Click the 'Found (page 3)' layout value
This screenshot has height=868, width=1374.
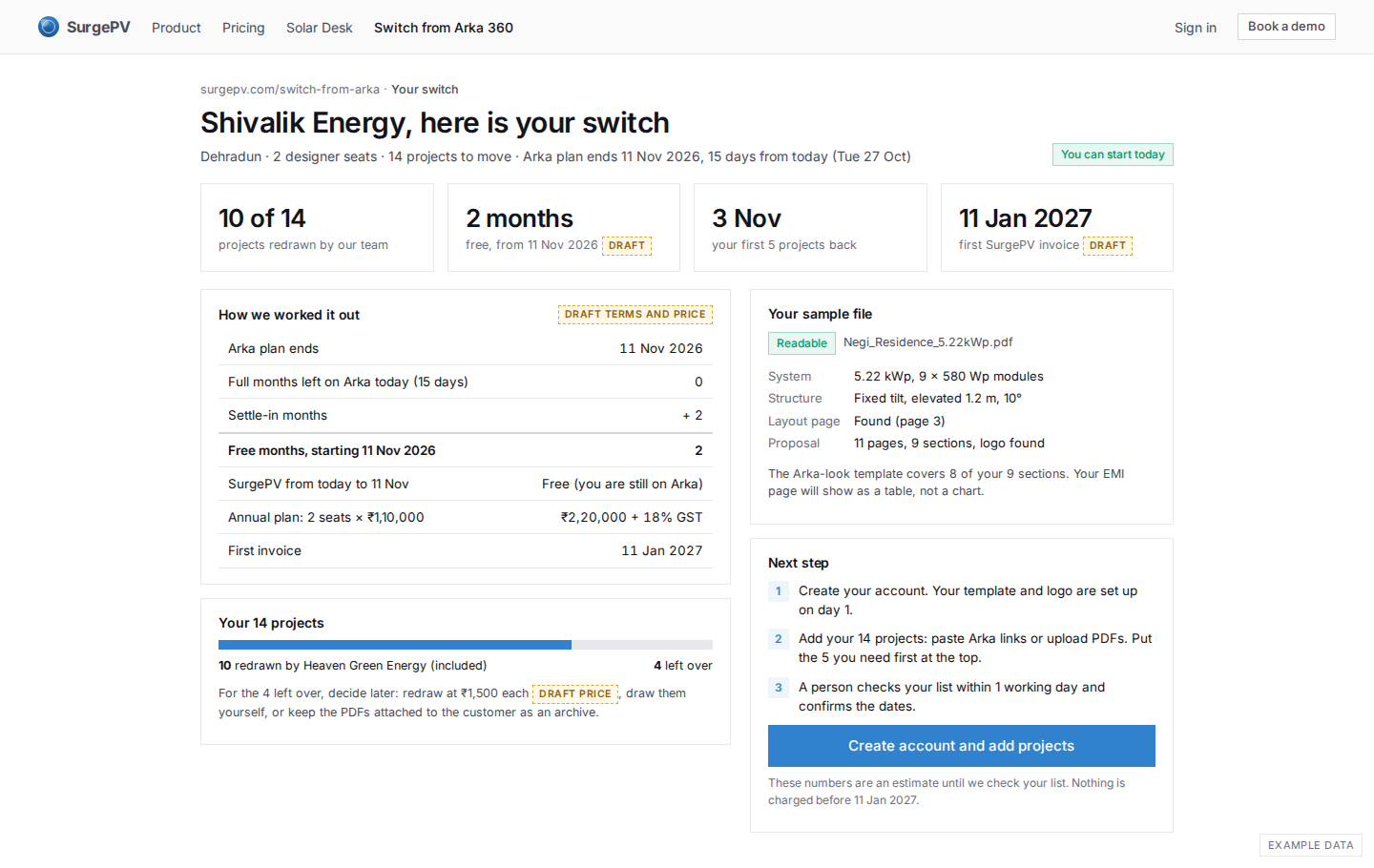900,422
